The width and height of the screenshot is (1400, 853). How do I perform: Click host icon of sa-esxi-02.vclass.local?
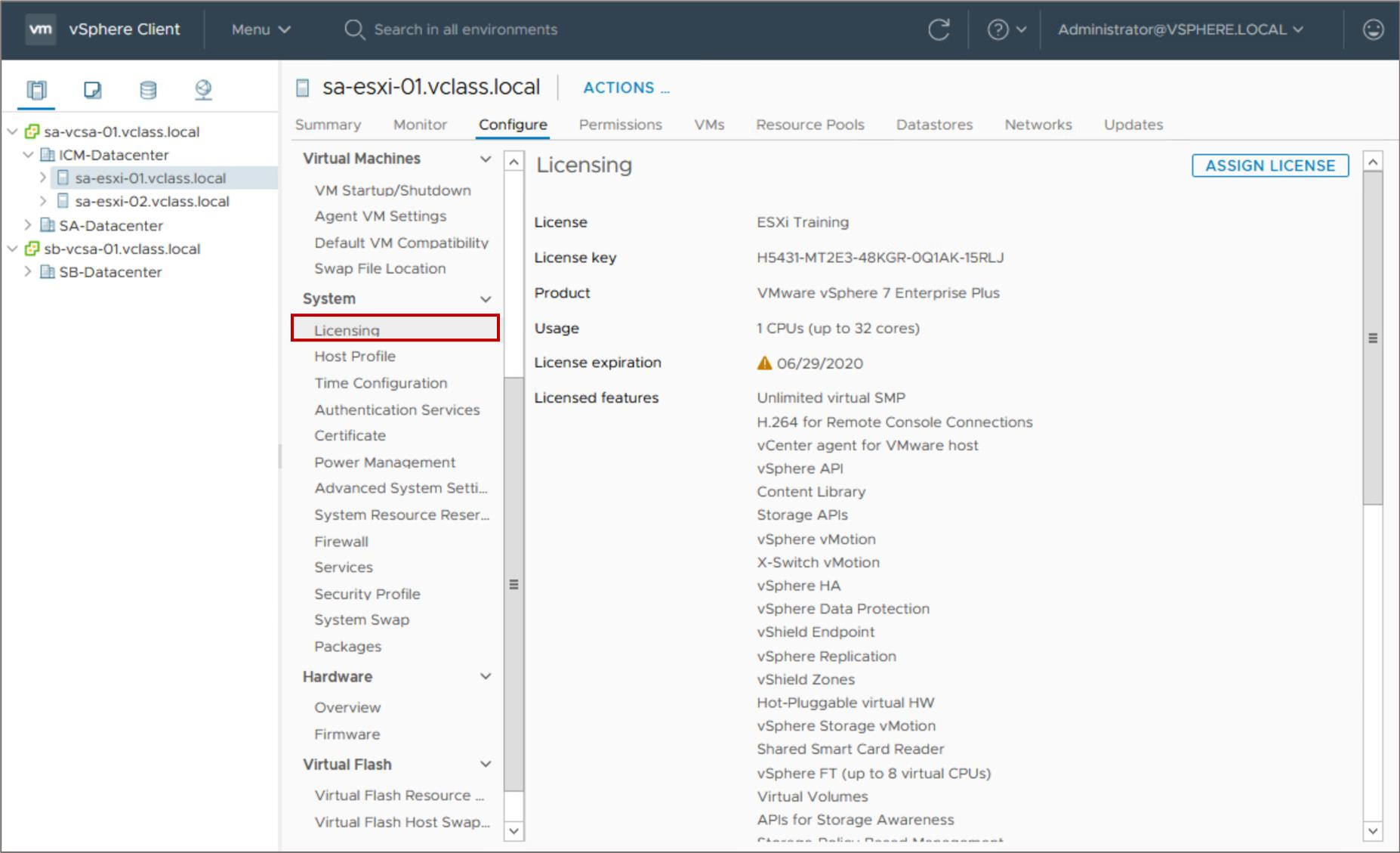63,201
